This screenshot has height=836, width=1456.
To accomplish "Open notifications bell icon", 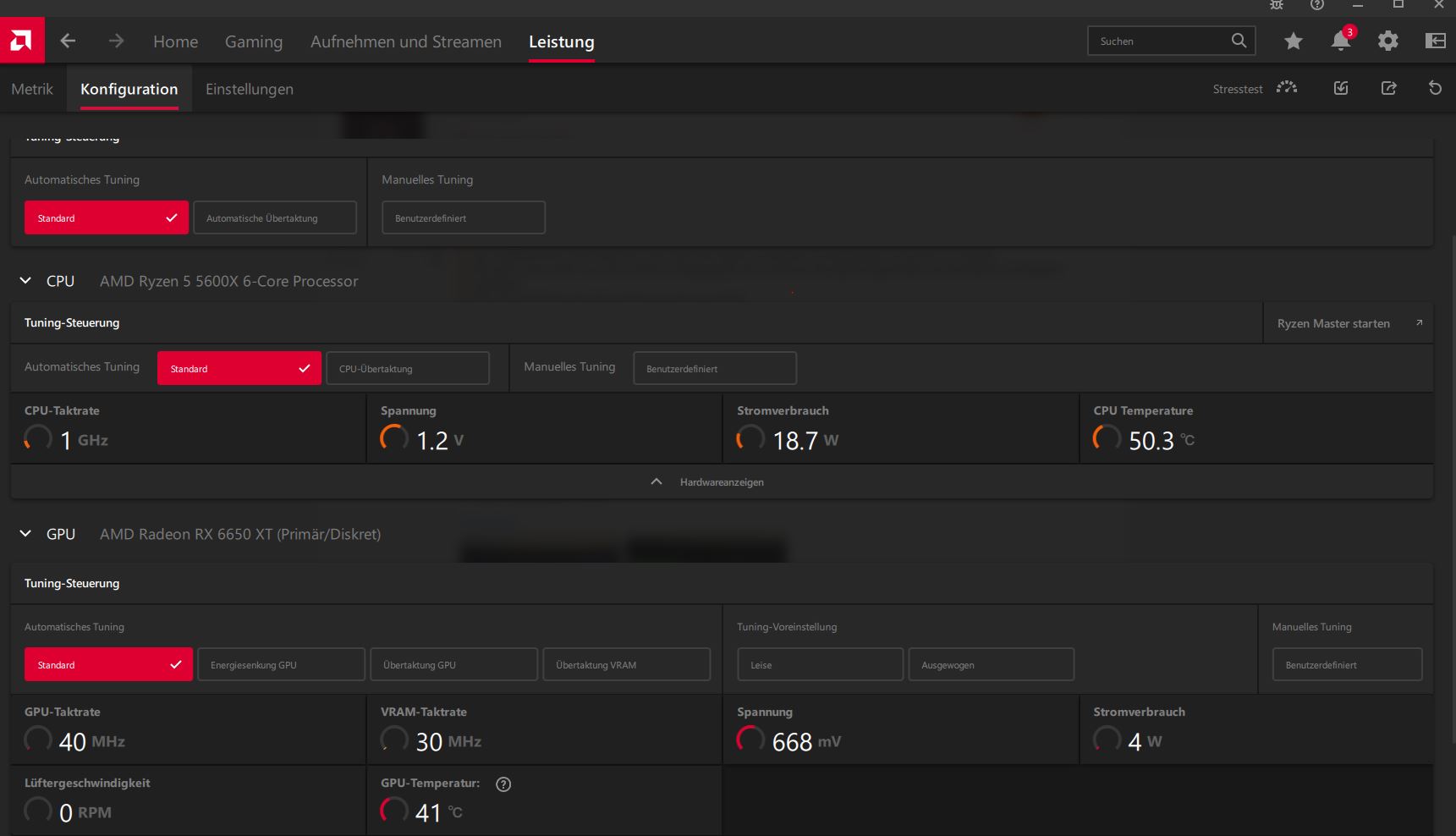I will [x=1342, y=40].
